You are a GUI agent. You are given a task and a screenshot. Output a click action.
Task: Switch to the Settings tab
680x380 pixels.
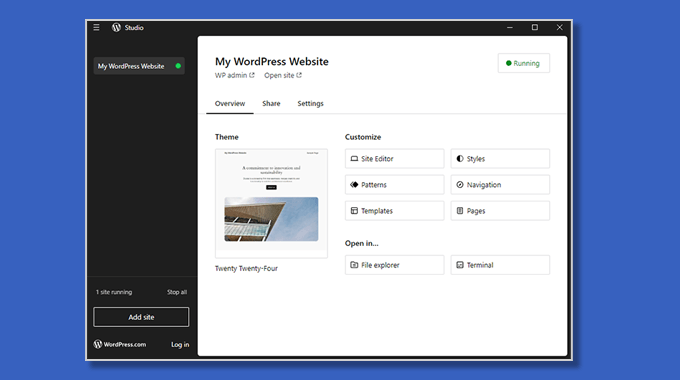(x=310, y=104)
